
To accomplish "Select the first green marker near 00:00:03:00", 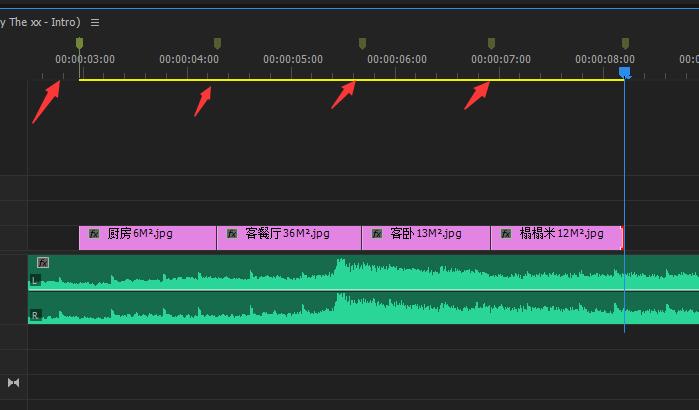I will click(x=80, y=43).
